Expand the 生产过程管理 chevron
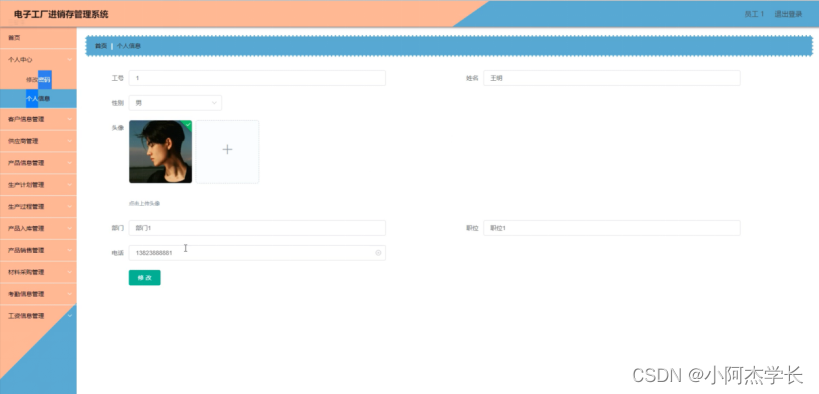819x394 pixels. tap(69, 207)
